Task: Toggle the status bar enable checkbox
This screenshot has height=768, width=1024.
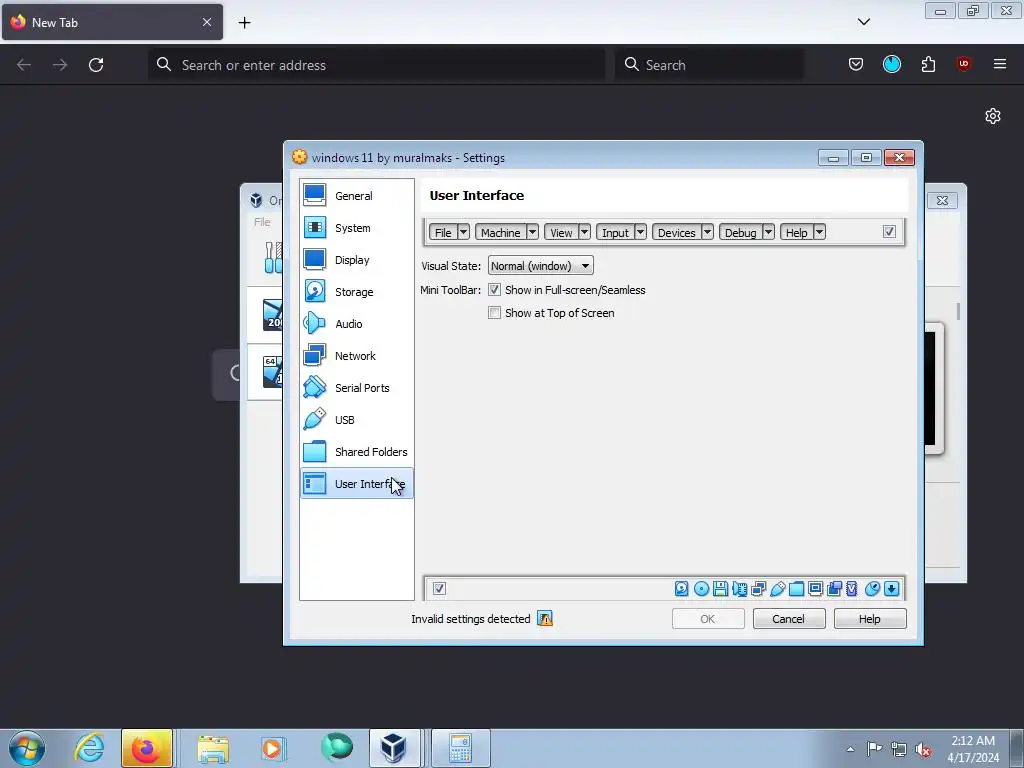Action: (440, 588)
